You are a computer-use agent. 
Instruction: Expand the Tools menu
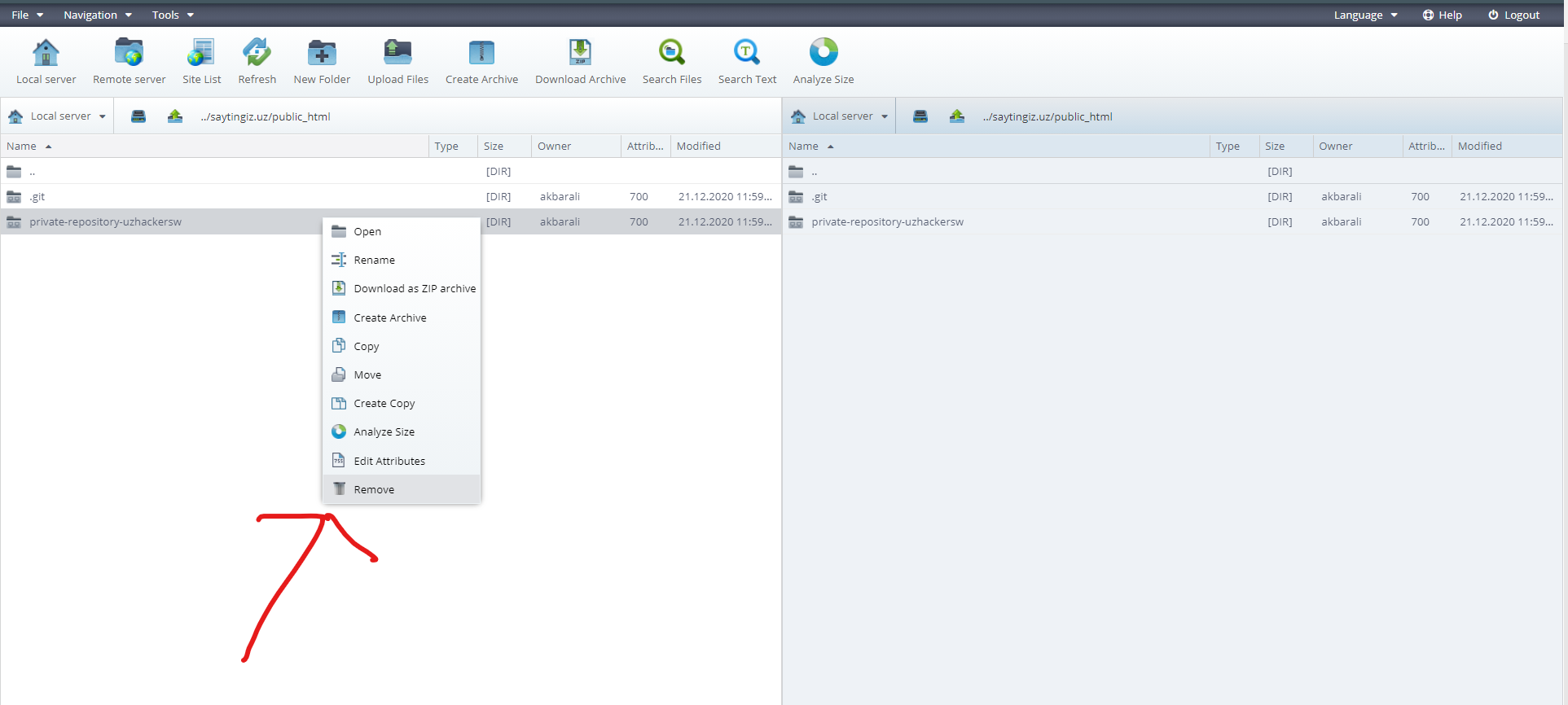(173, 15)
